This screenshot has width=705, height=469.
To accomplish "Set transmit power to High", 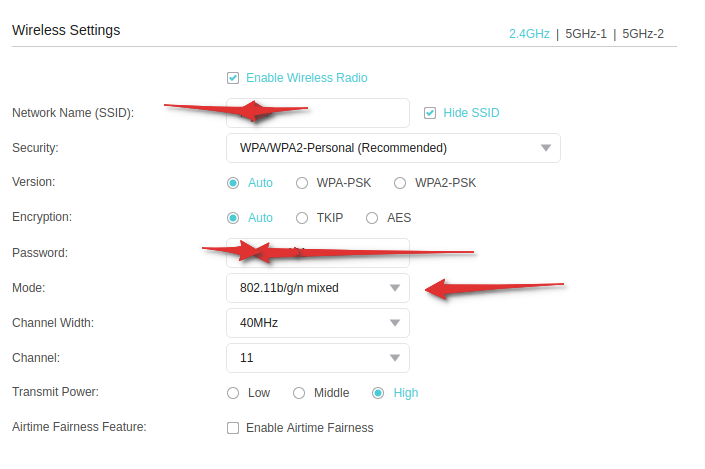I will coord(378,393).
